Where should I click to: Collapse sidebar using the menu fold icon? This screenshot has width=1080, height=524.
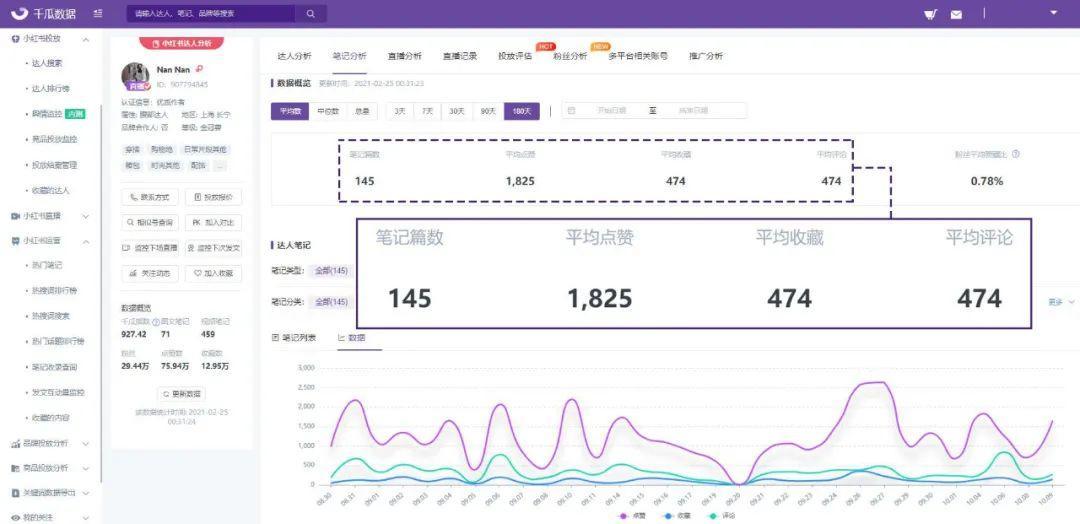[97, 14]
